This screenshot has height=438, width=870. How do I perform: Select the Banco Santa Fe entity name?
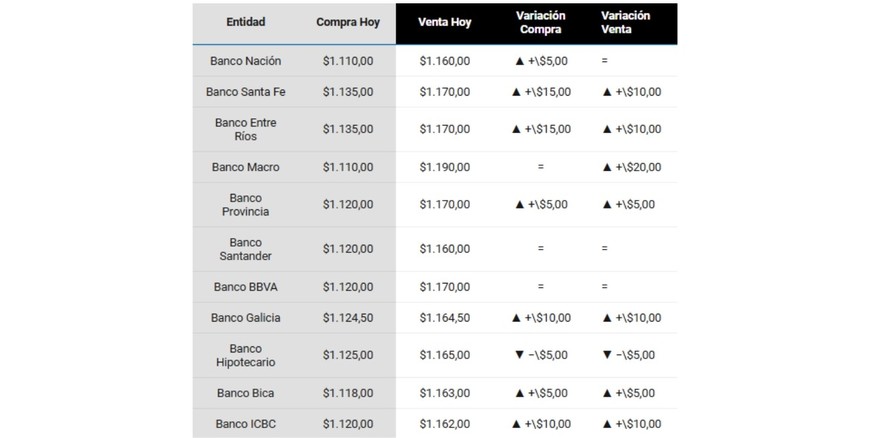point(245,92)
